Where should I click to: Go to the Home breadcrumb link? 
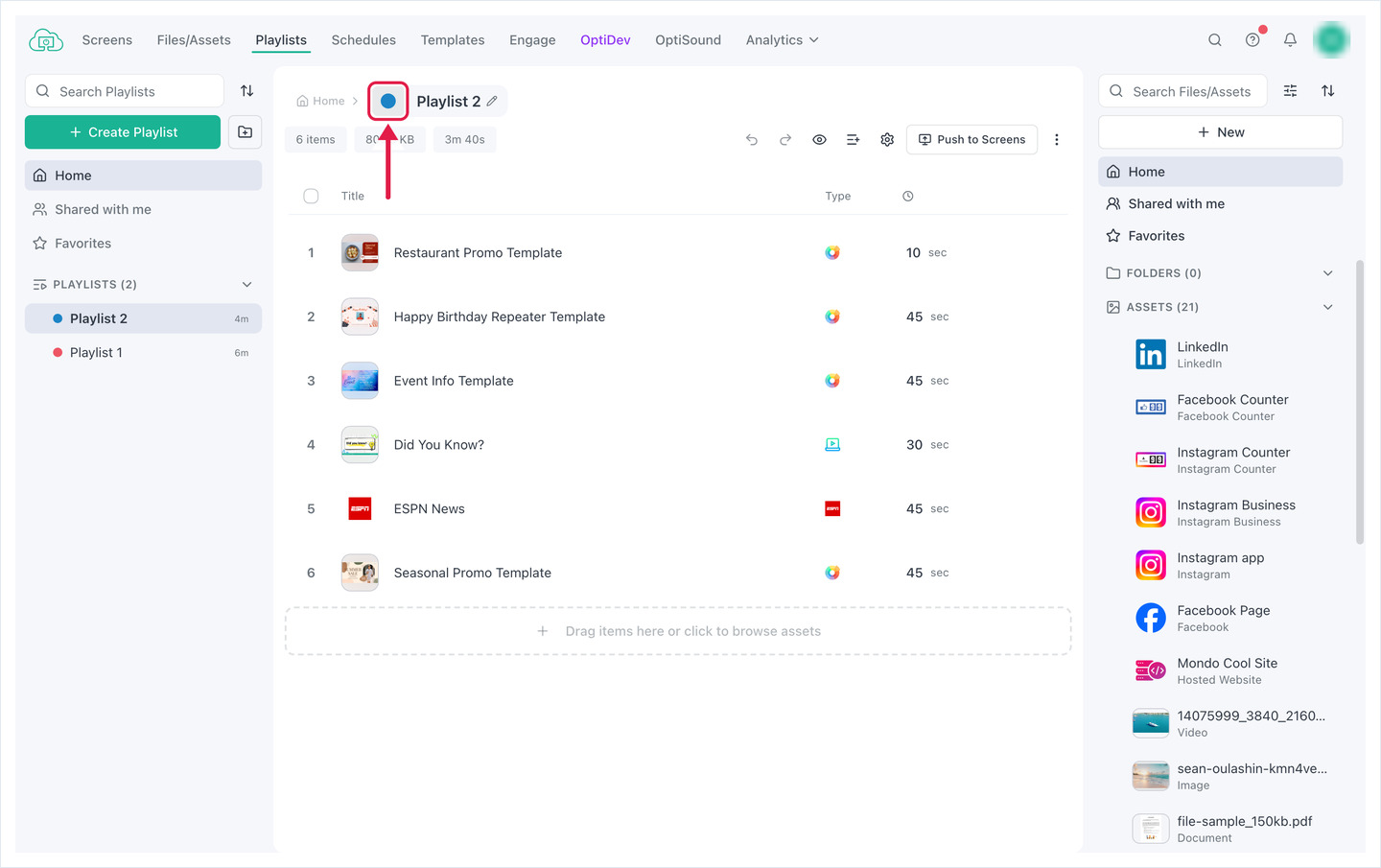(x=320, y=101)
